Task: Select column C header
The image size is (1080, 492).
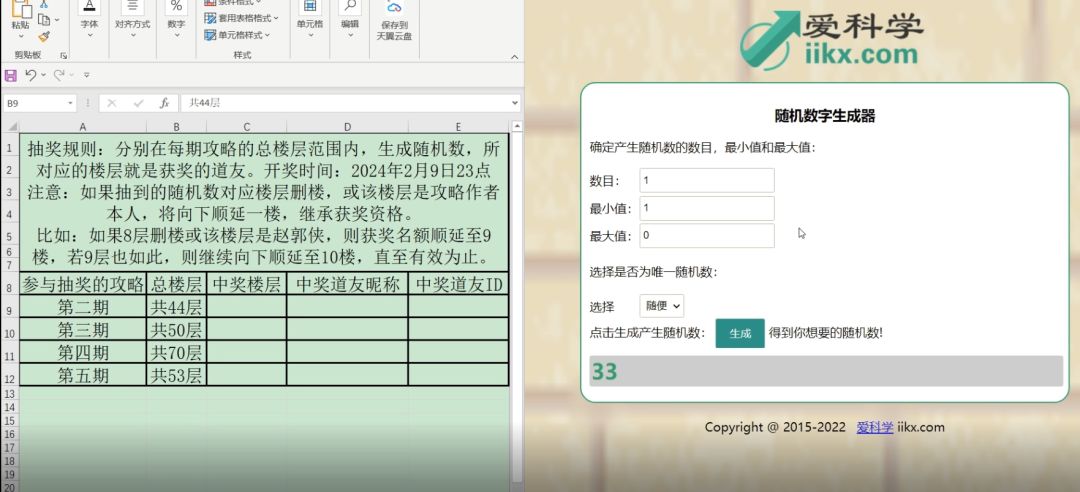Action: (246, 127)
